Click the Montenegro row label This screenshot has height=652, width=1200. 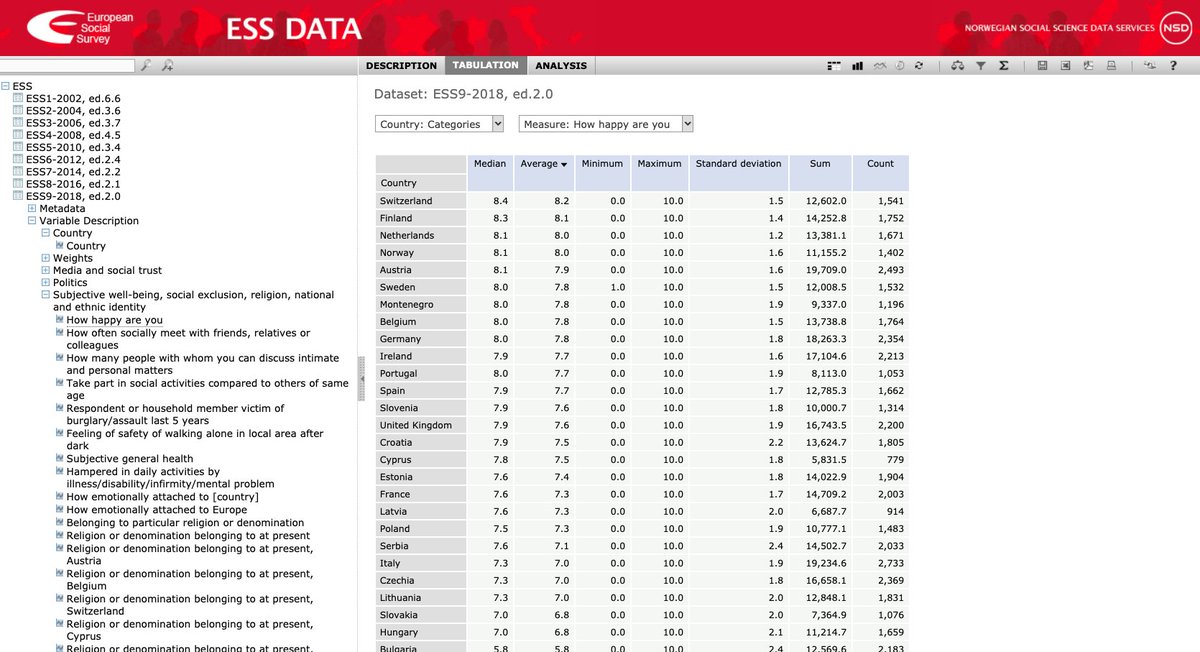408,304
